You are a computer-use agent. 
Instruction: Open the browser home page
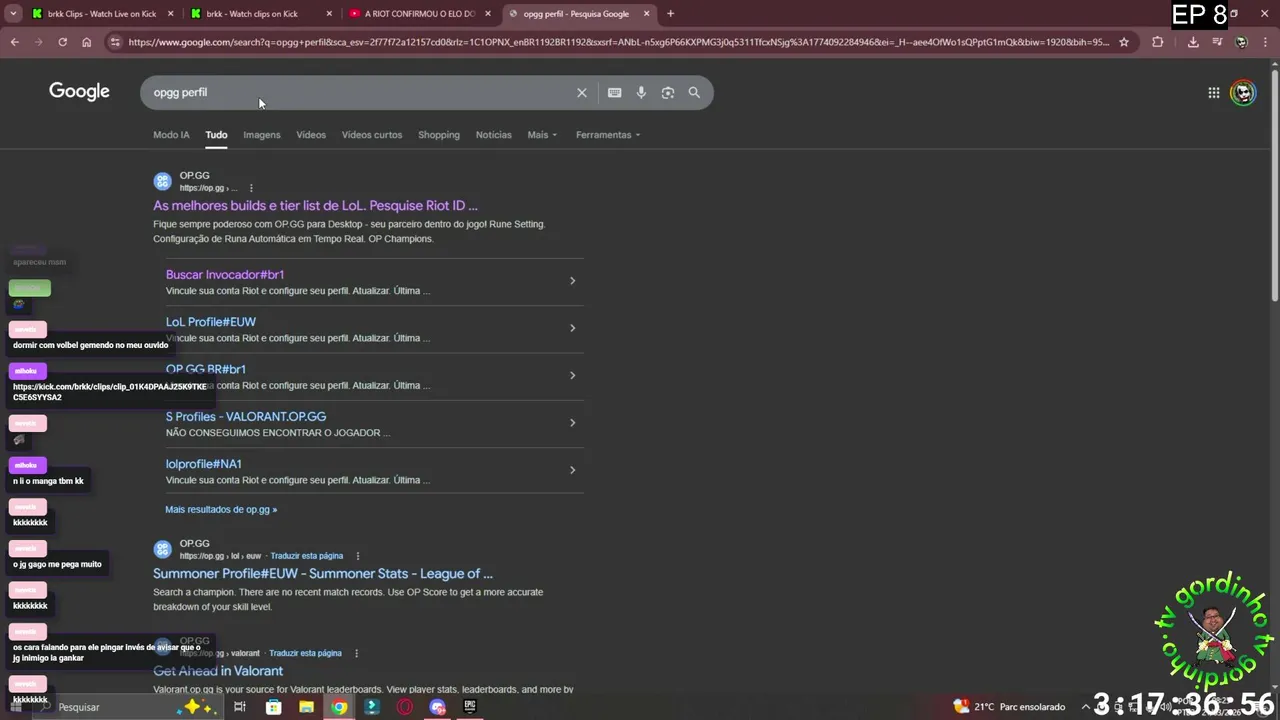click(87, 42)
